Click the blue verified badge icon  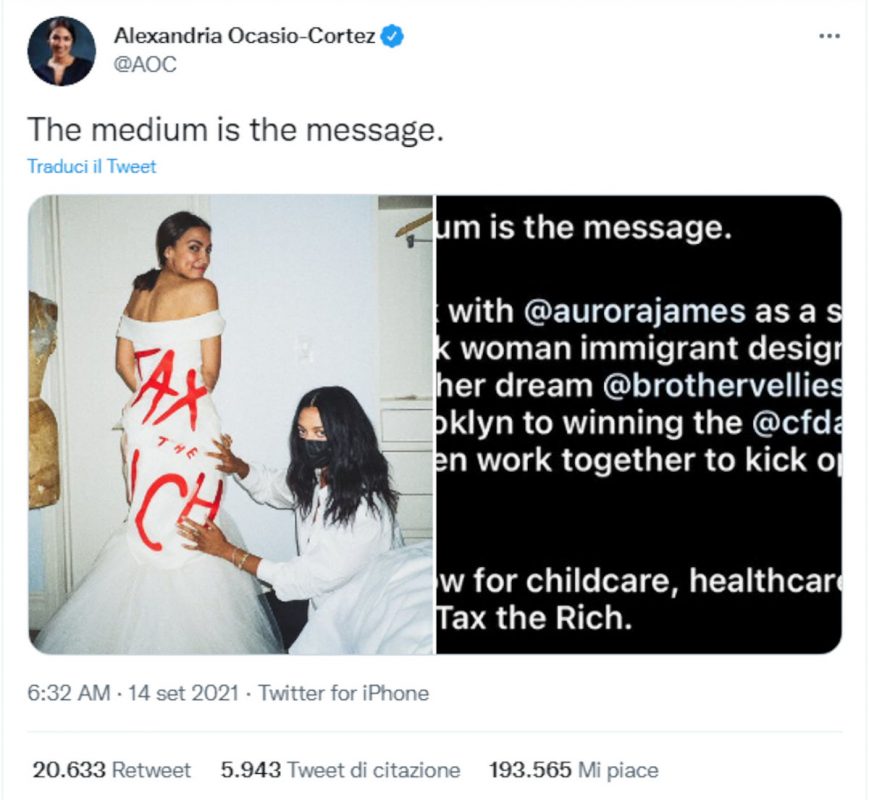coord(393,36)
